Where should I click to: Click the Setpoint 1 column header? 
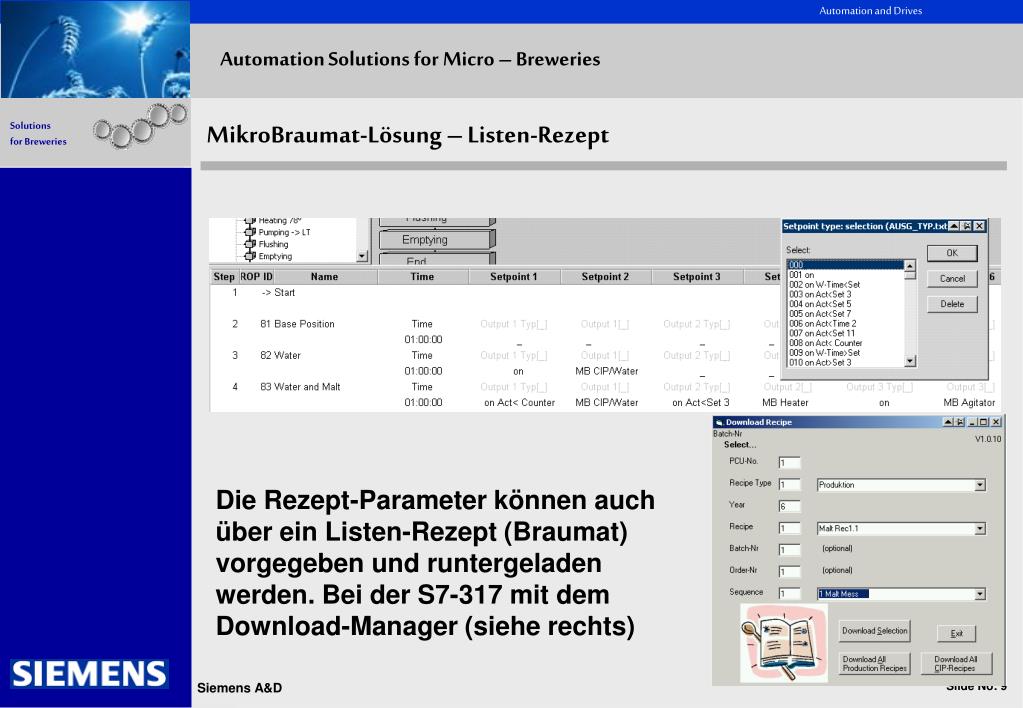click(x=513, y=277)
